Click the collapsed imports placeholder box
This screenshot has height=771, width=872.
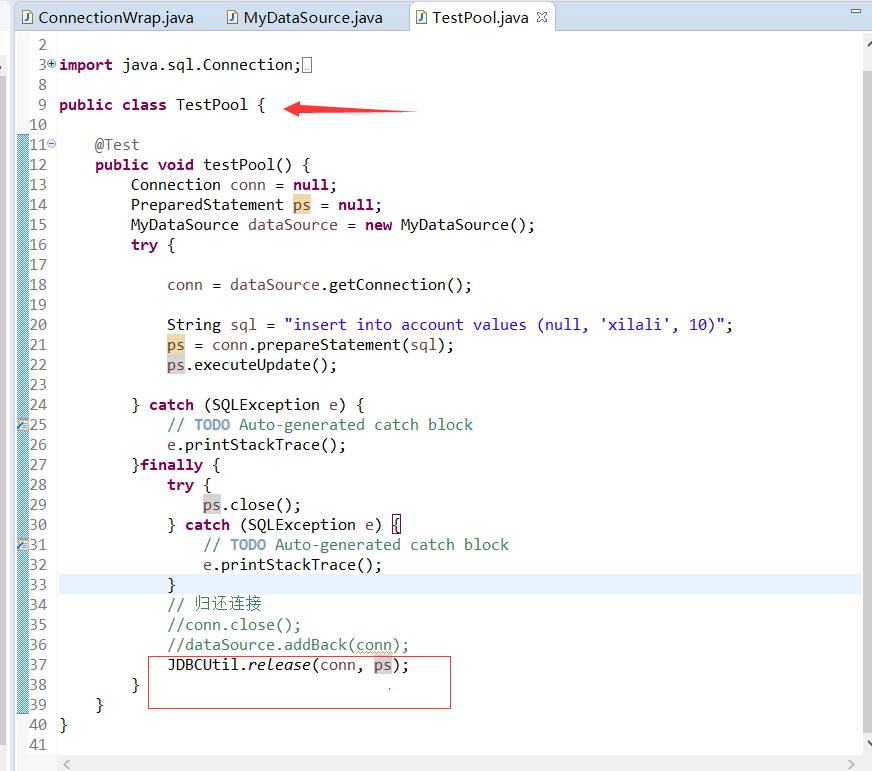pos(306,66)
